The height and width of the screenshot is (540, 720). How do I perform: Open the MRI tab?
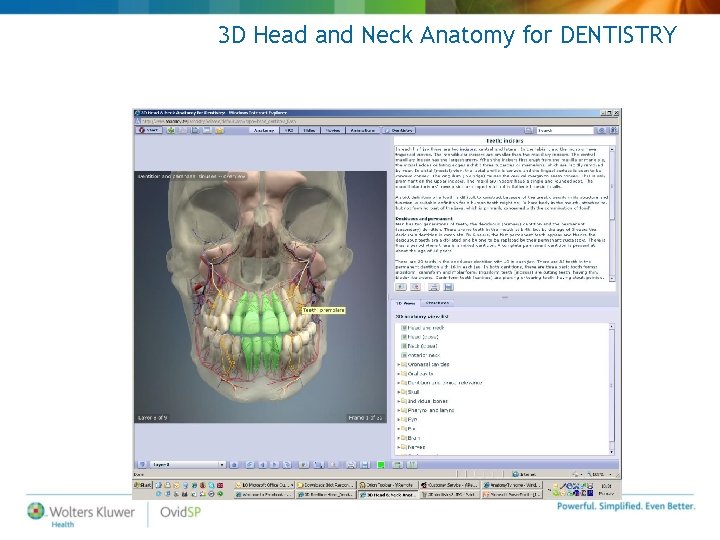(289, 130)
